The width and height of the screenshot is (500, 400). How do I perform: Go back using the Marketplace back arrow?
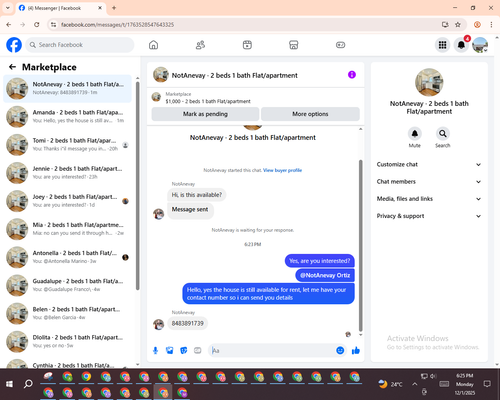coord(13,67)
